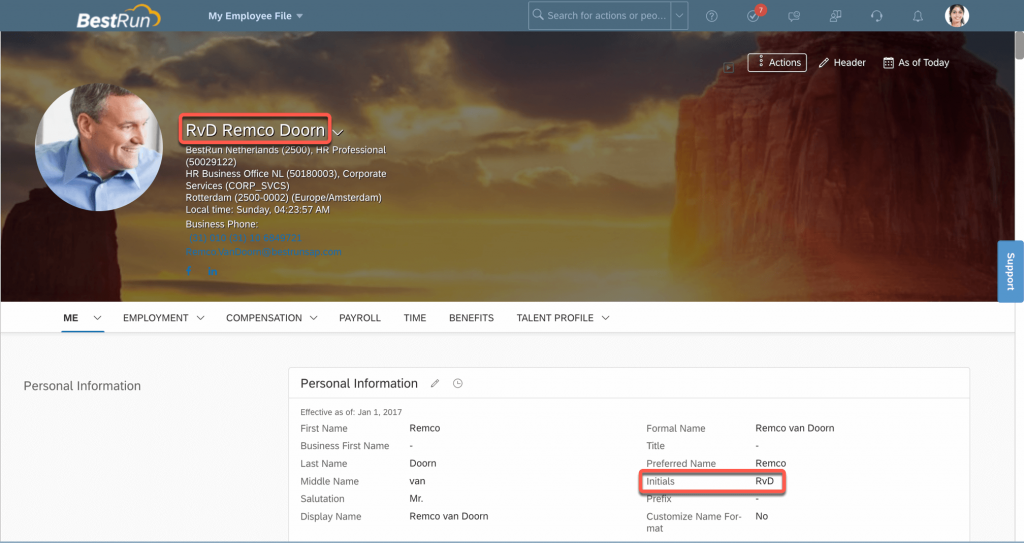This screenshot has height=543, width=1024.
Task: Click the Header edit button
Action: 842,63
